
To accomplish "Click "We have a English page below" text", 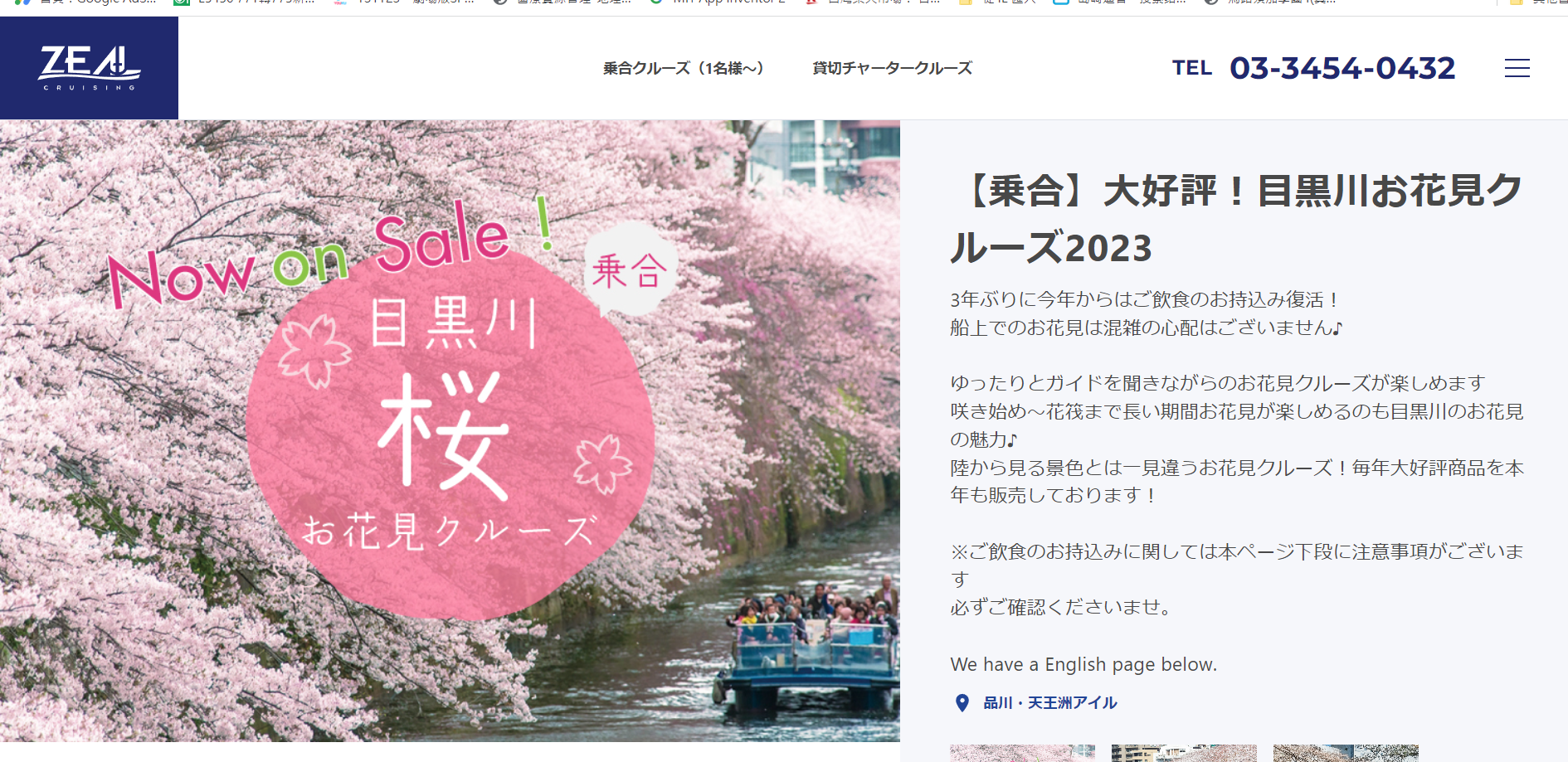I will point(1083,665).
